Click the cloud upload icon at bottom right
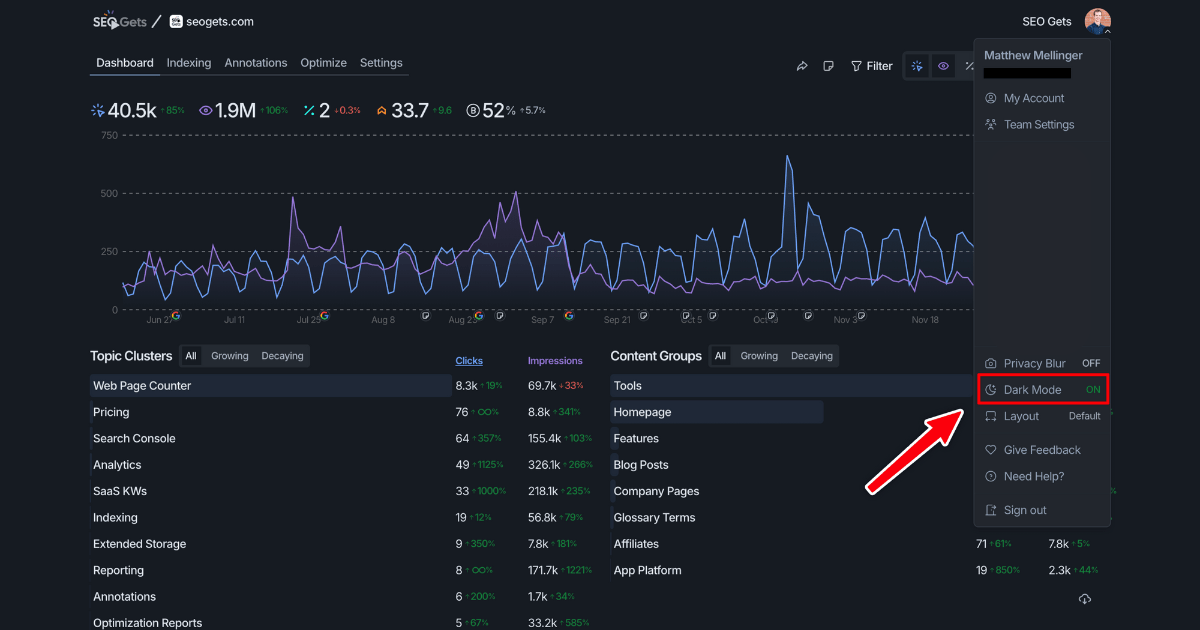This screenshot has width=1200, height=630. pos(1085,598)
